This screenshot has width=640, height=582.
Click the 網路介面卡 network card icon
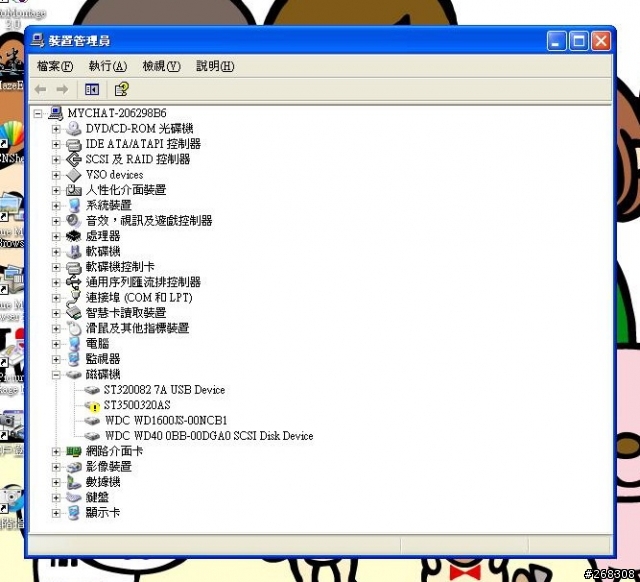click(x=74, y=451)
